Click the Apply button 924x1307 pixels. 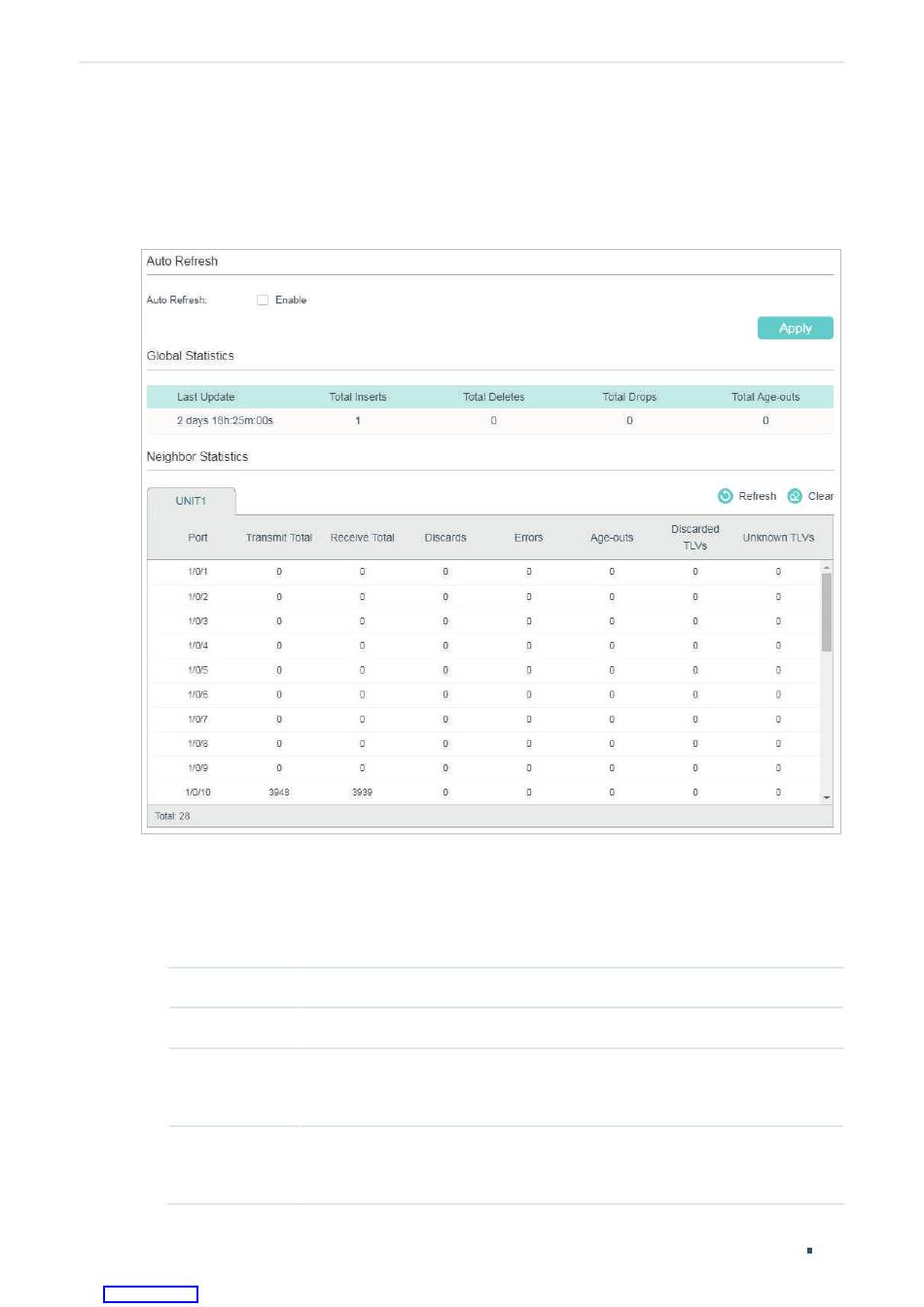click(795, 329)
